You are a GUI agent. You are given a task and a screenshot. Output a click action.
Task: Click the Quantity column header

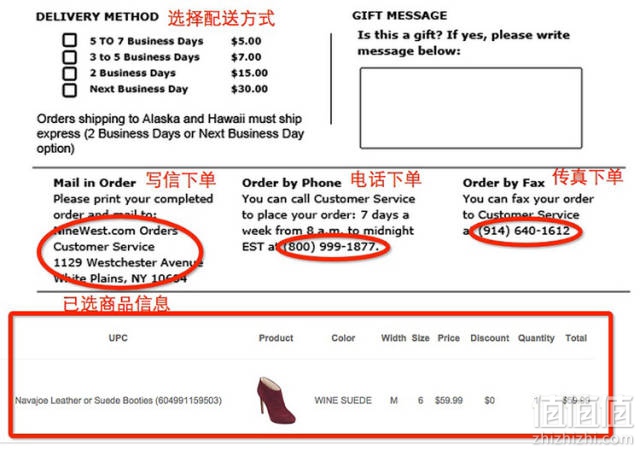tap(536, 338)
